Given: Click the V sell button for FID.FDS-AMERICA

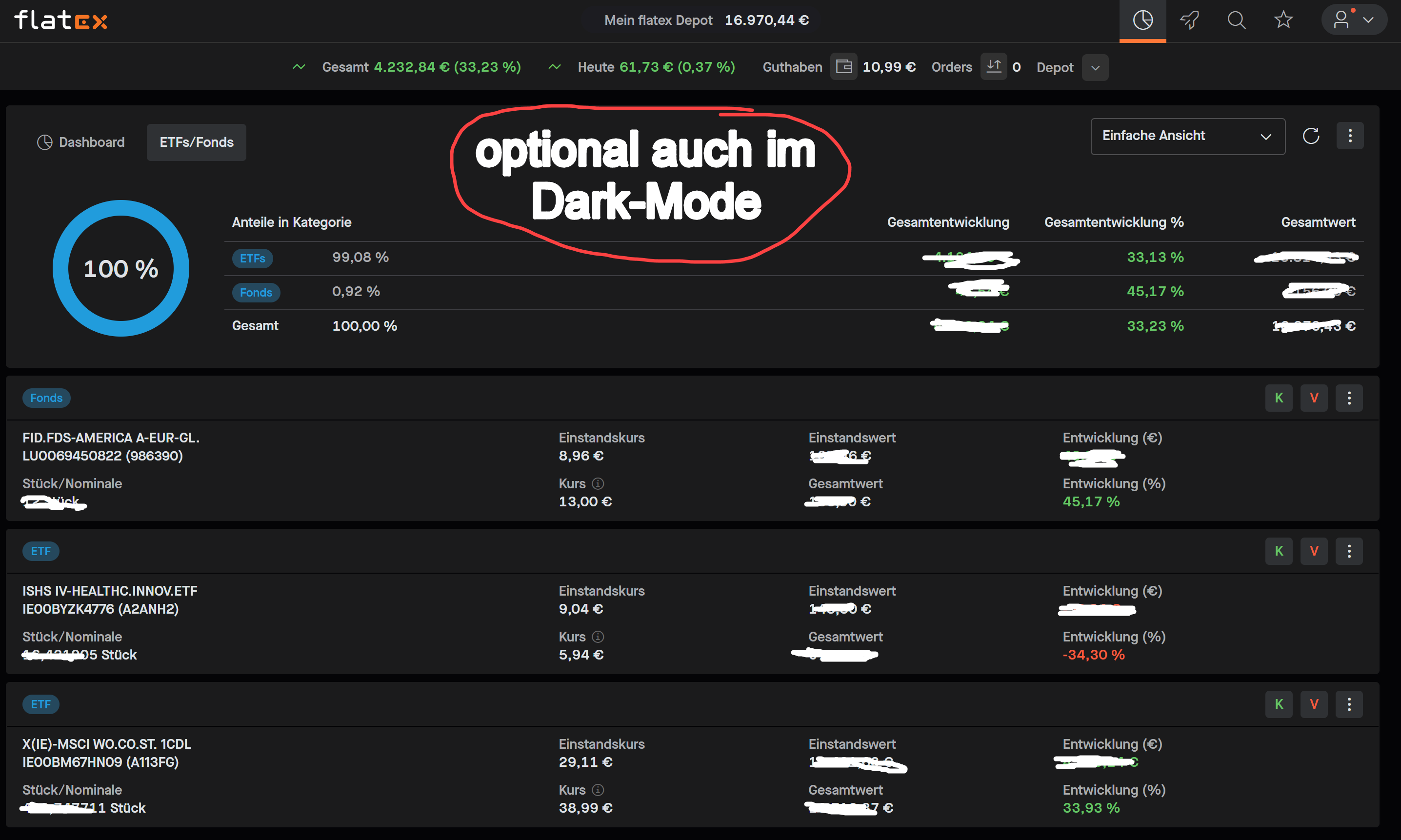Looking at the screenshot, I should [1314, 398].
